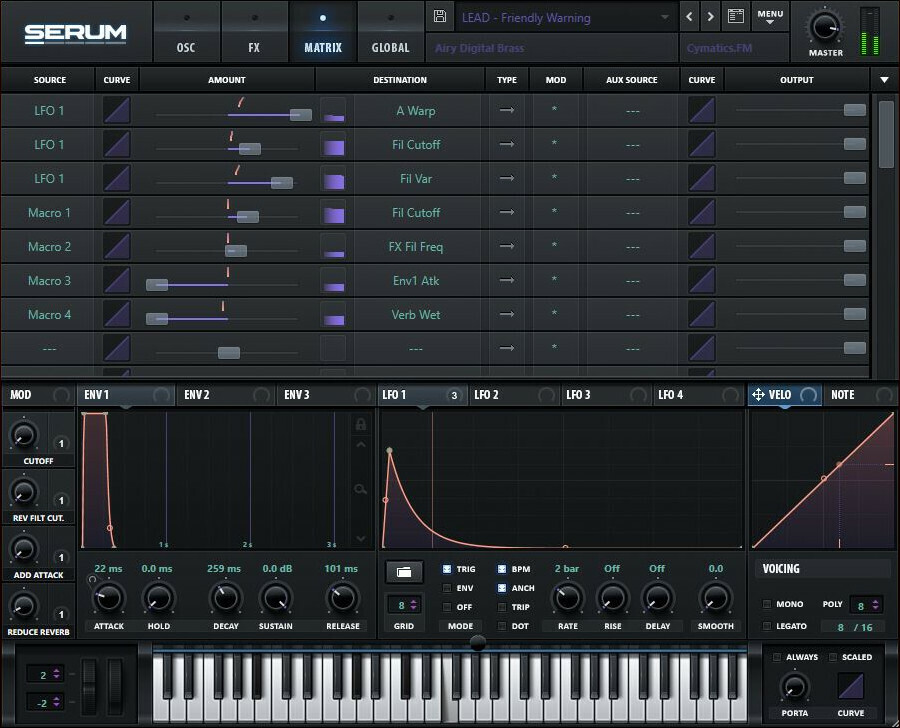The image size is (900, 728).
Task: Enable MONO voicing checkbox
Action: [767, 604]
